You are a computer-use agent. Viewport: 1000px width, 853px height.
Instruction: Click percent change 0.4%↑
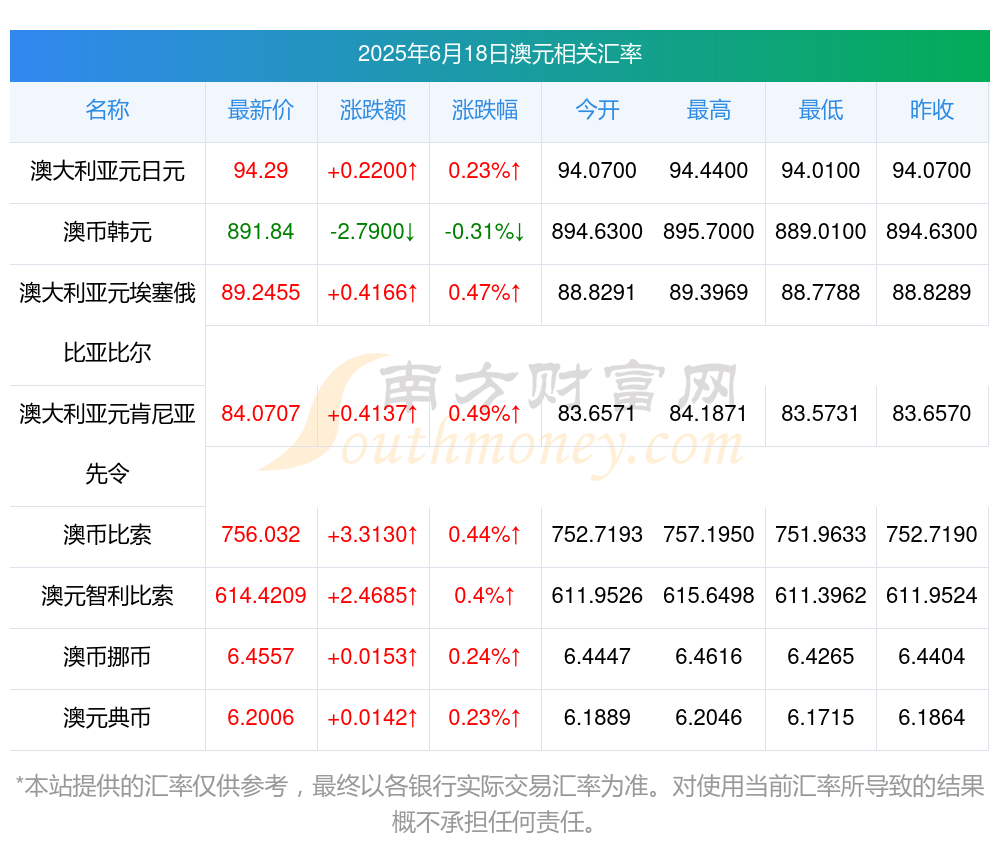coord(485,596)
